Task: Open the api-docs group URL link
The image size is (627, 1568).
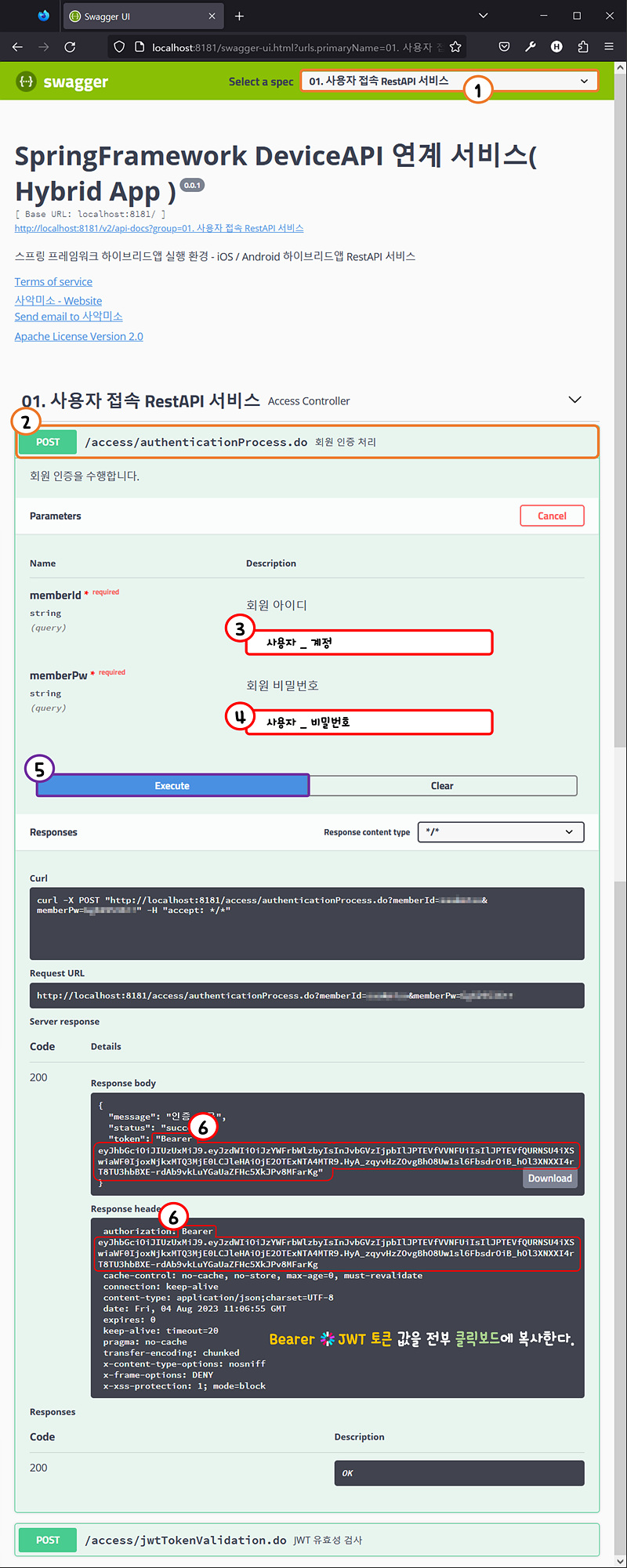Action: click(159, 228)
